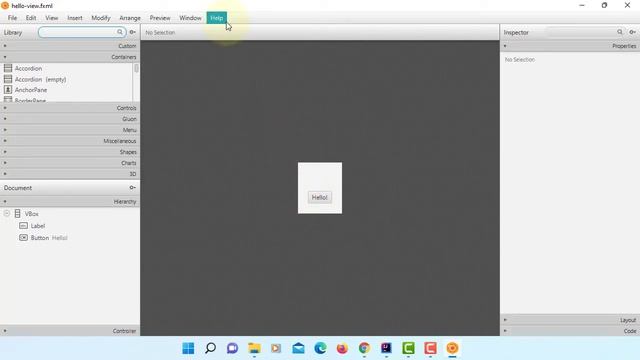This screenshot has width=640, height=360.
Task: Open the Document panel gear menu
Action: tap(133, 188)
